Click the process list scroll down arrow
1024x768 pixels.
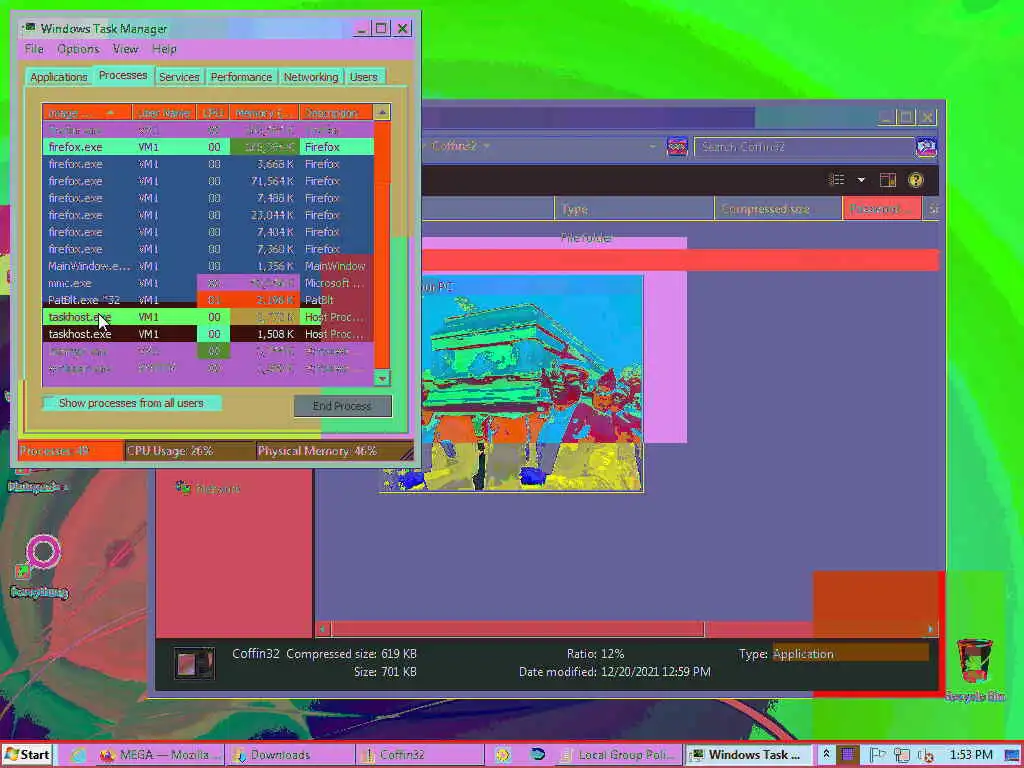(x=382, y=377)
